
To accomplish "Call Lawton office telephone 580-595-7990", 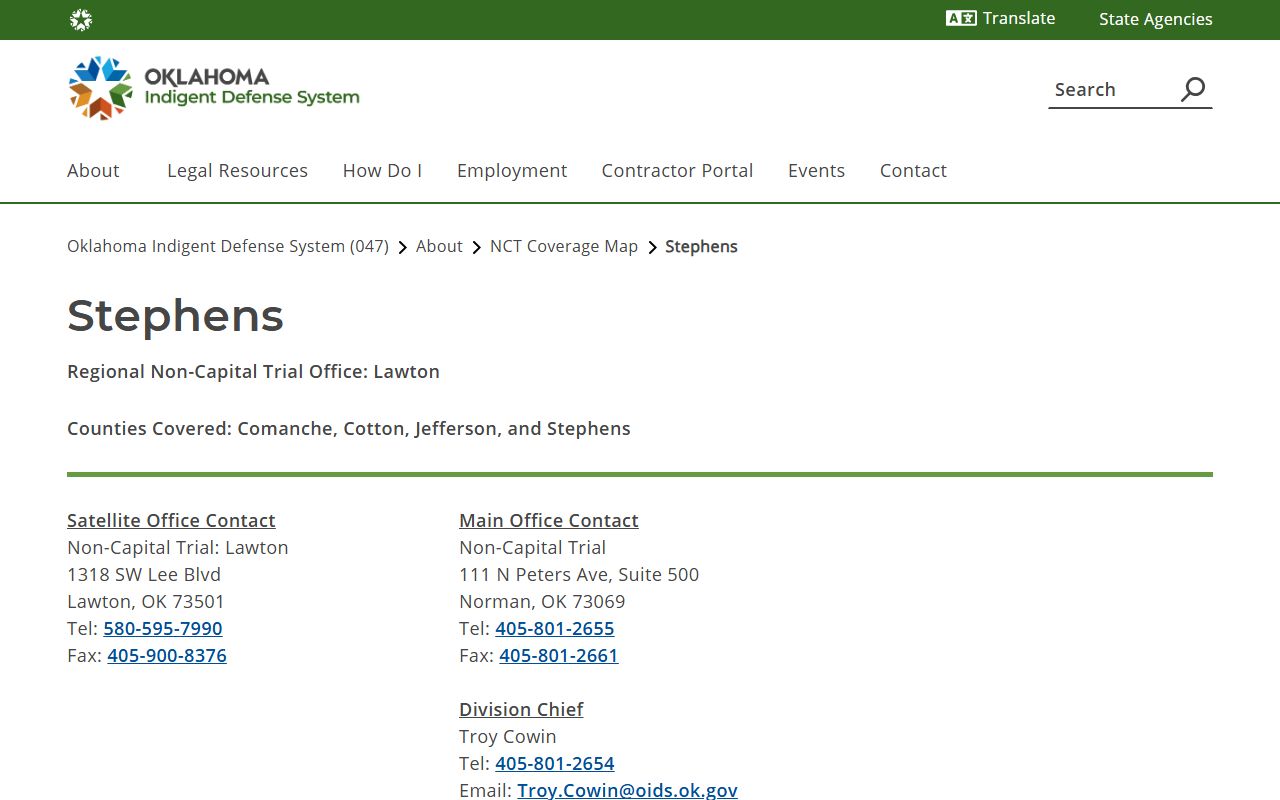I will pos(163,628).
